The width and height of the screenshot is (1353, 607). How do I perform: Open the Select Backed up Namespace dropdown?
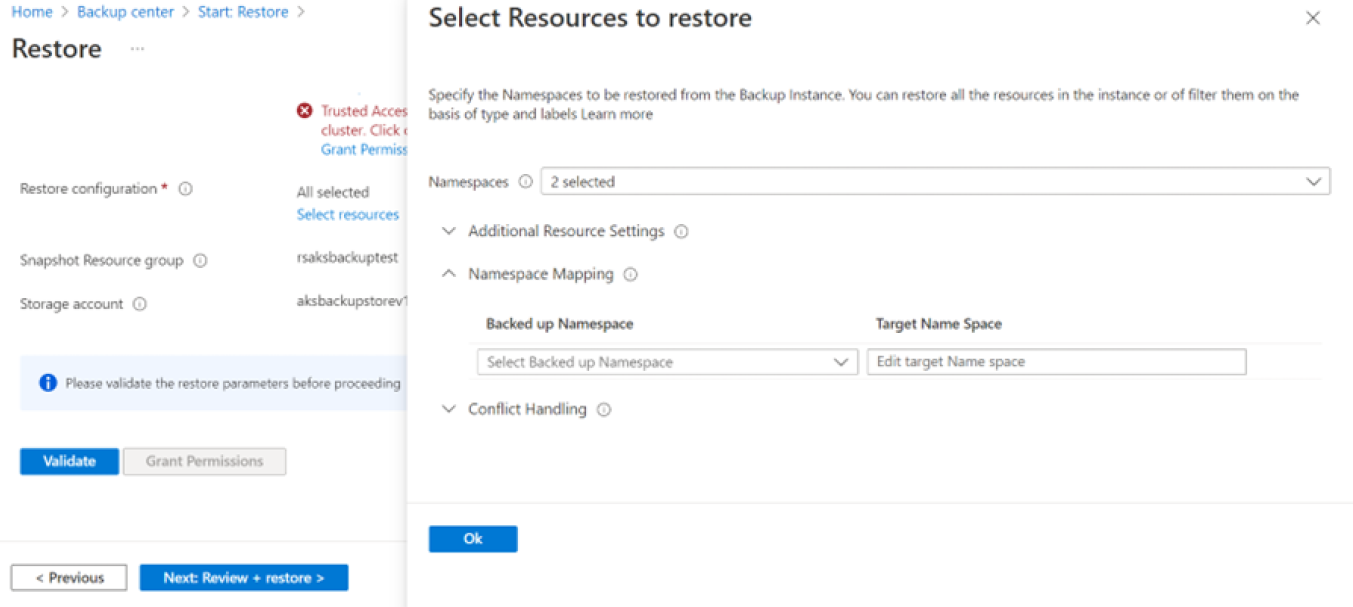tap(667, 362)
